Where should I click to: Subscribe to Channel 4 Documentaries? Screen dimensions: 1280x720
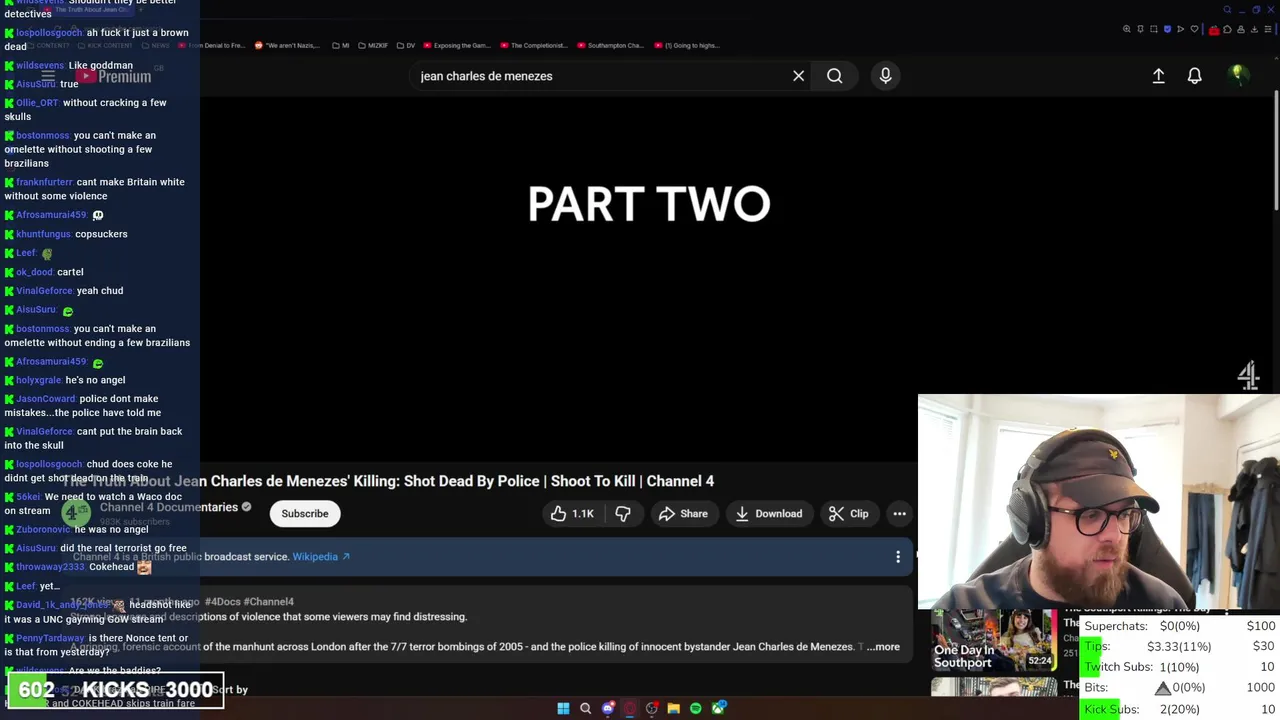(305, 513)
